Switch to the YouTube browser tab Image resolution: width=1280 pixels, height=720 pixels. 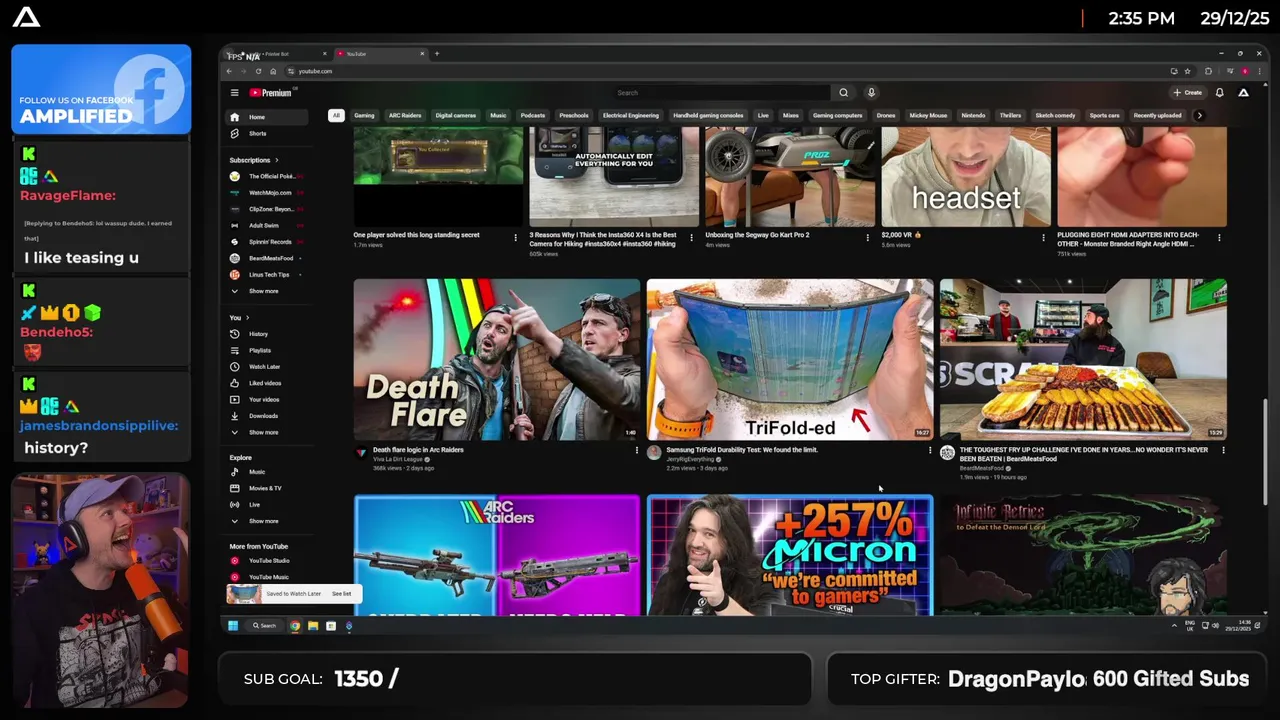[380, 54]
